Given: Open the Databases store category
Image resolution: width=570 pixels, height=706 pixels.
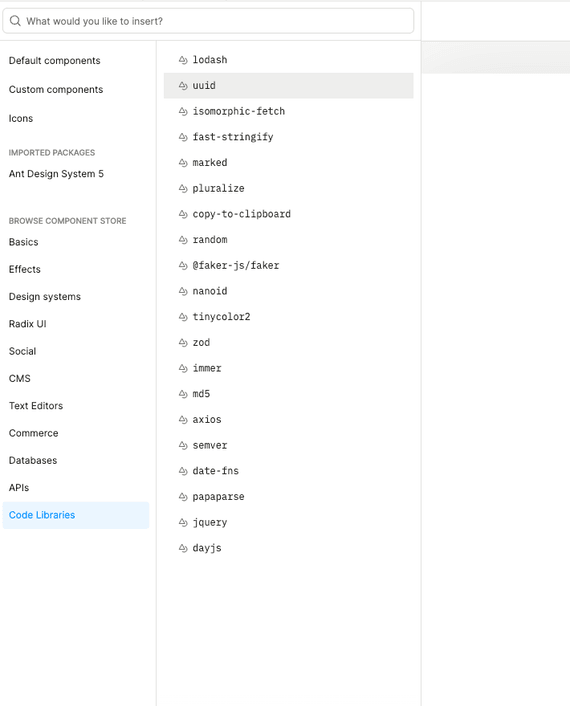Looking at the screenshot, I should [33, 460].
